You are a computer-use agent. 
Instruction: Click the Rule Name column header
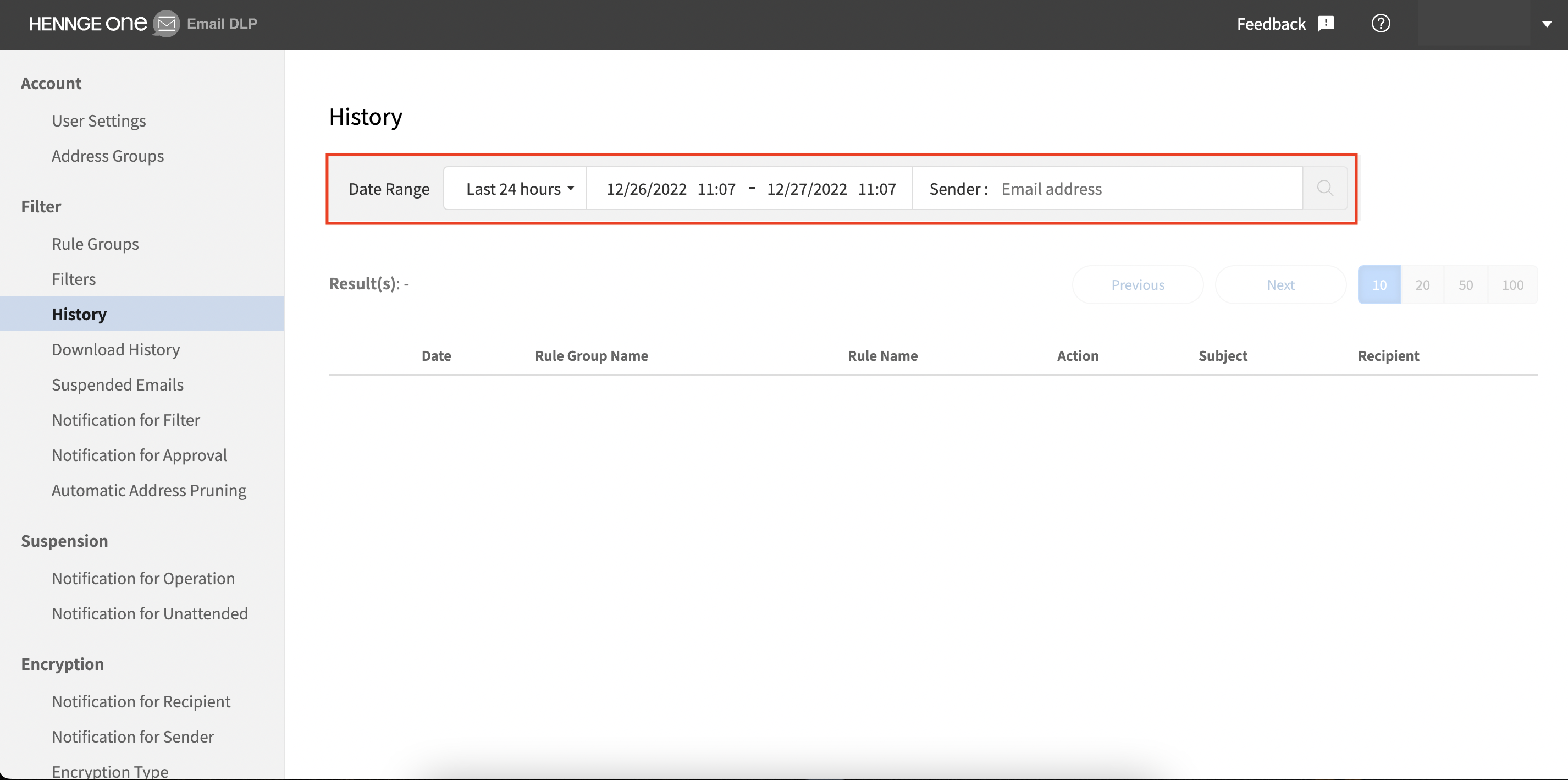[x=882, y=355]
